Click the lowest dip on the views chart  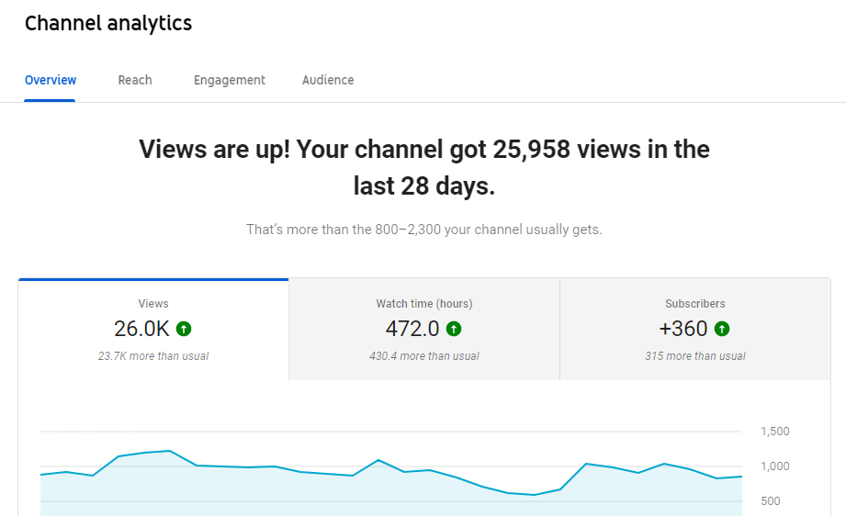pyautogui.click(x=534, y=495)
